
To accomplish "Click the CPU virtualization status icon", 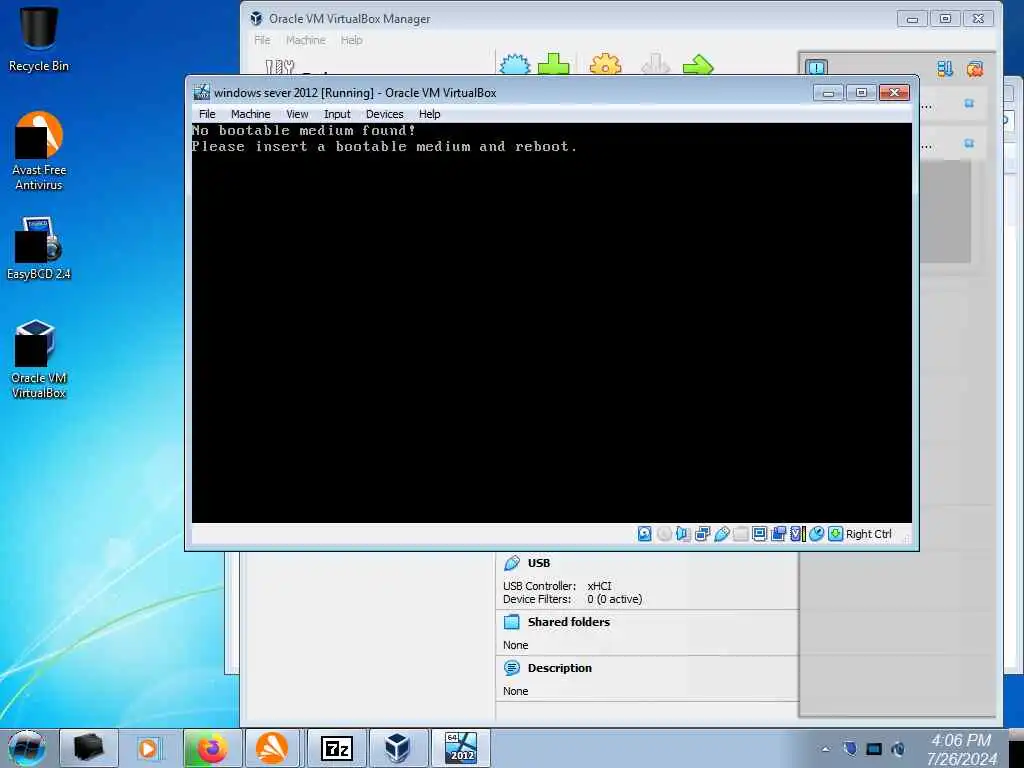I will coord(797,534).
